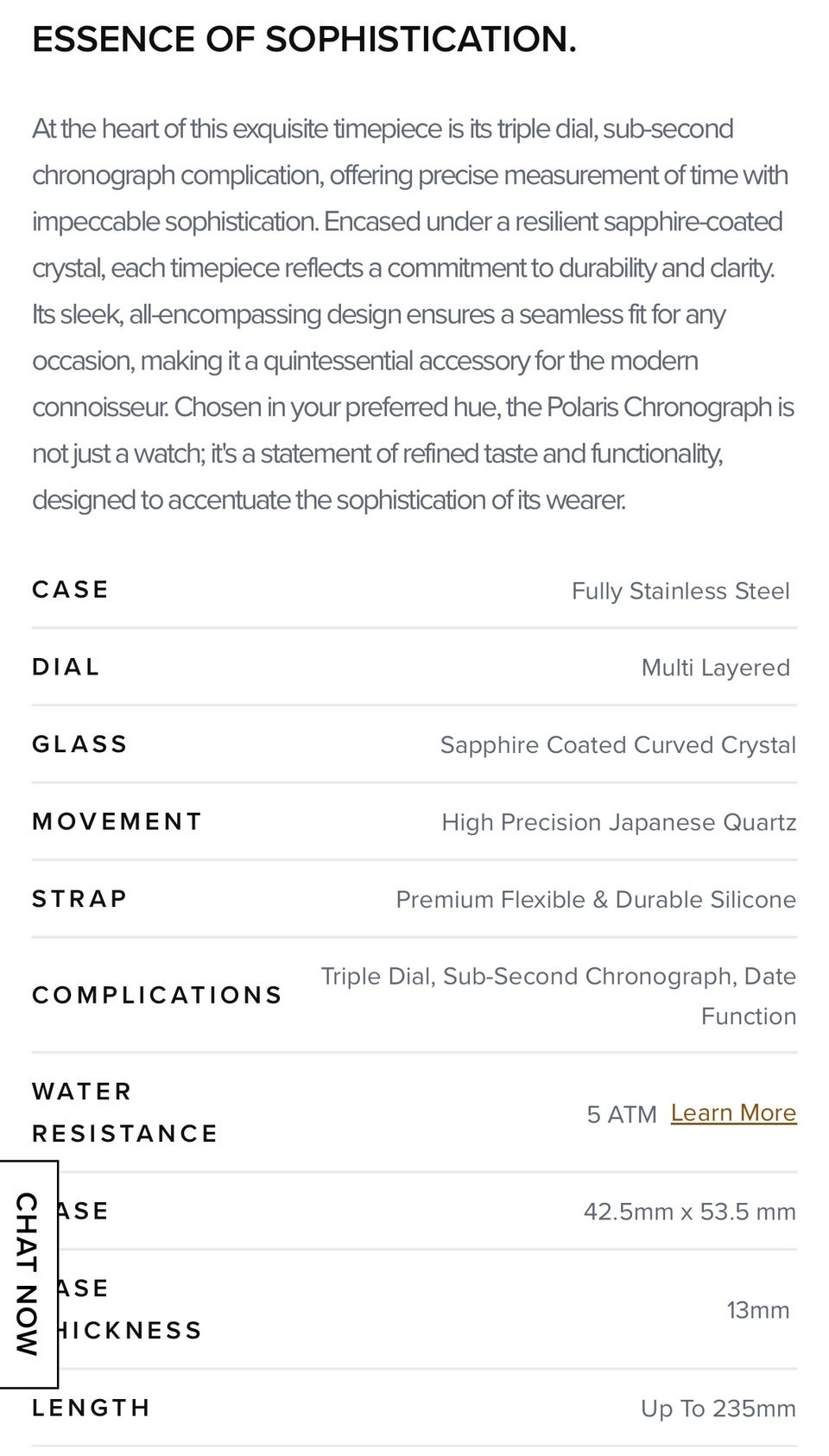Select Premium Flexible & Durable Silicone text
Image resolution: width=829 pixels, height=1456 pixels.
click(596, 900)
